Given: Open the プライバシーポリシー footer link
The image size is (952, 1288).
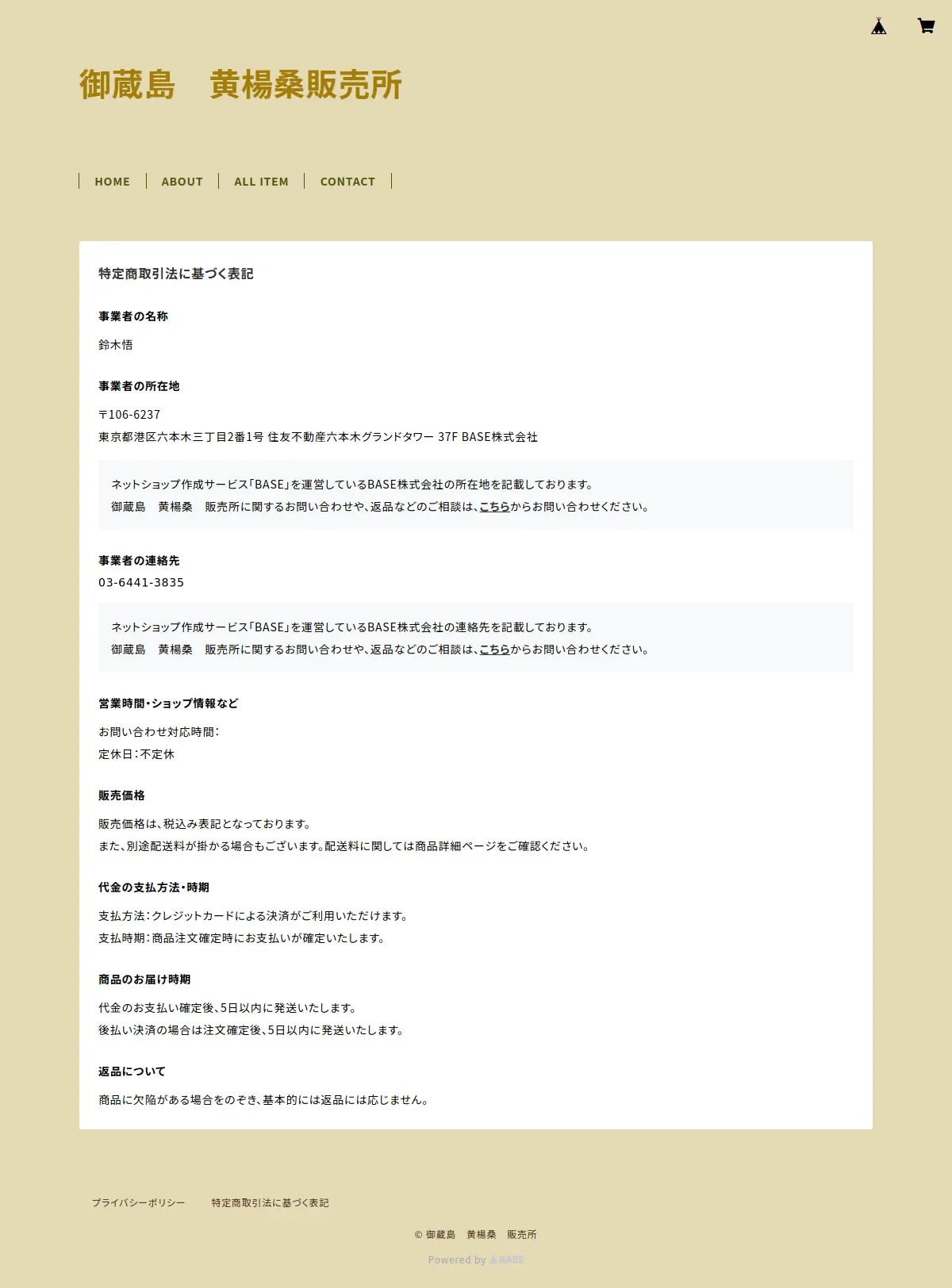Looking at the screenshot, I should click(x=139, y=1203).
